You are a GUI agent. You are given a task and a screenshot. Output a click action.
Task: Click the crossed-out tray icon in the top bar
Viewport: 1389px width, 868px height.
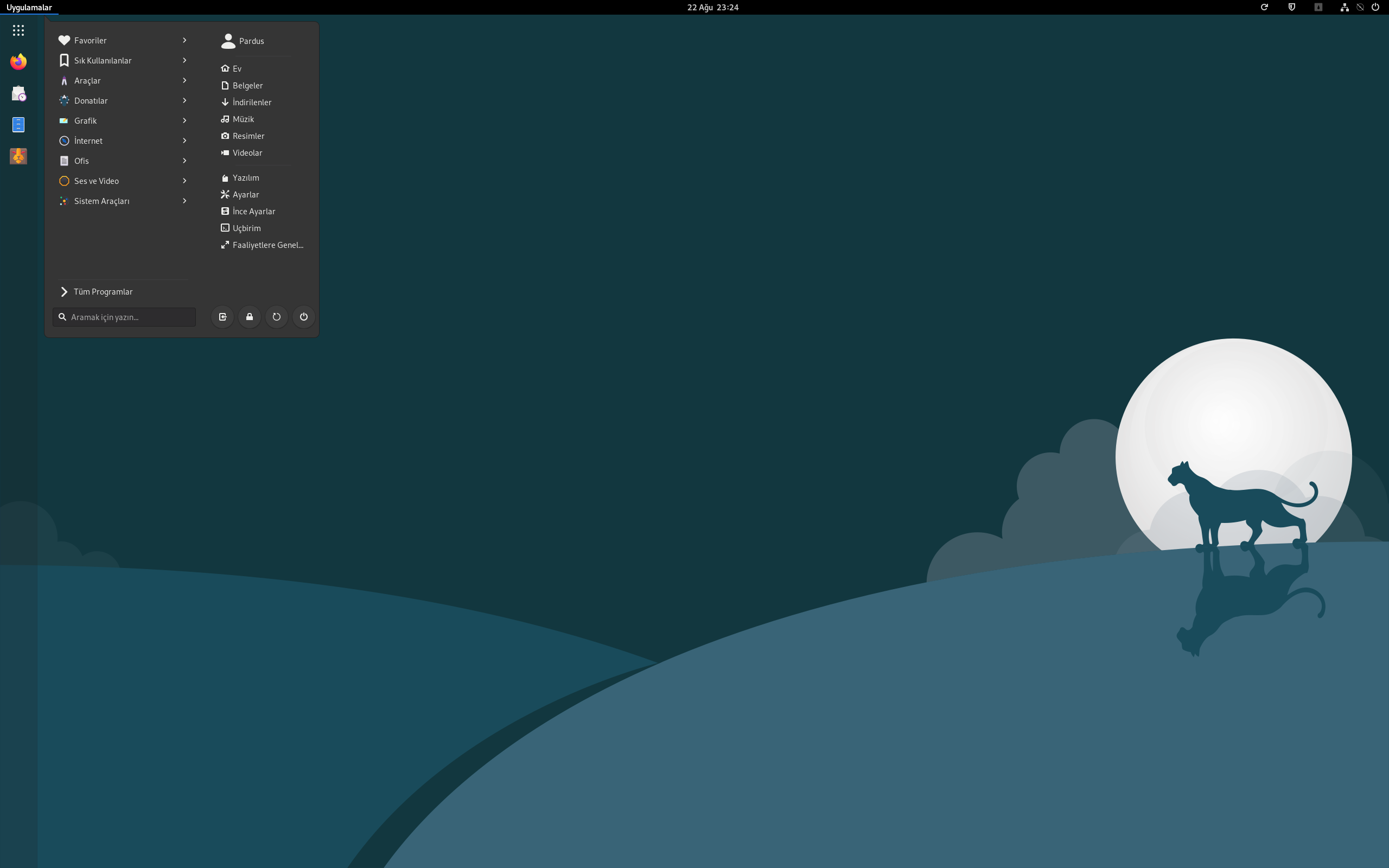click(1360, 8)
